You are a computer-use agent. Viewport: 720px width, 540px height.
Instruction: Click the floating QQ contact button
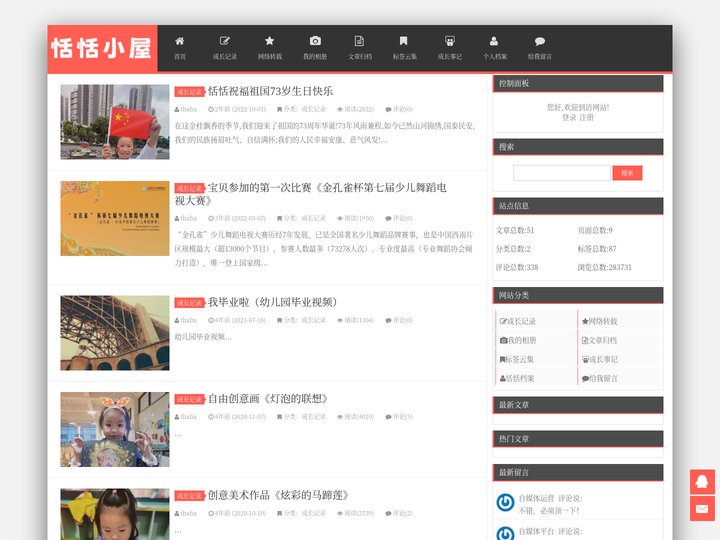point(702,482)
